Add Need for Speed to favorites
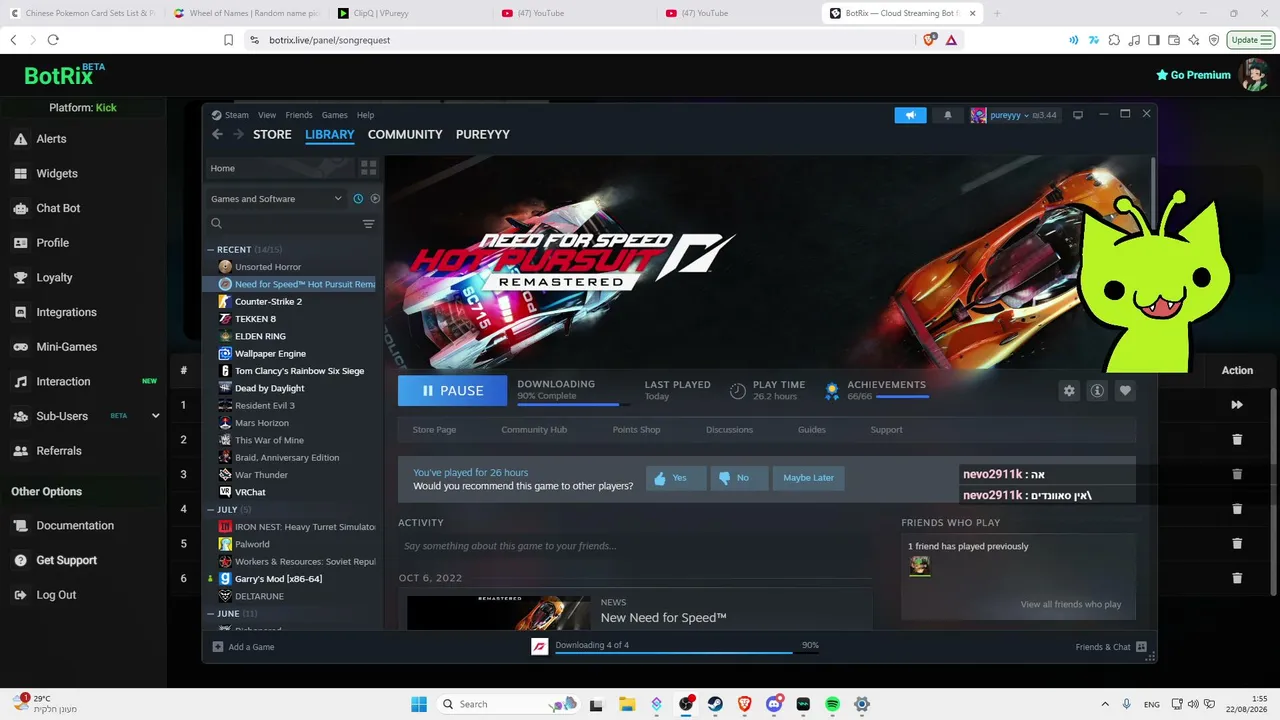Image resolution: width=1280 pixels, height=720 pixels. [1125, 391]
